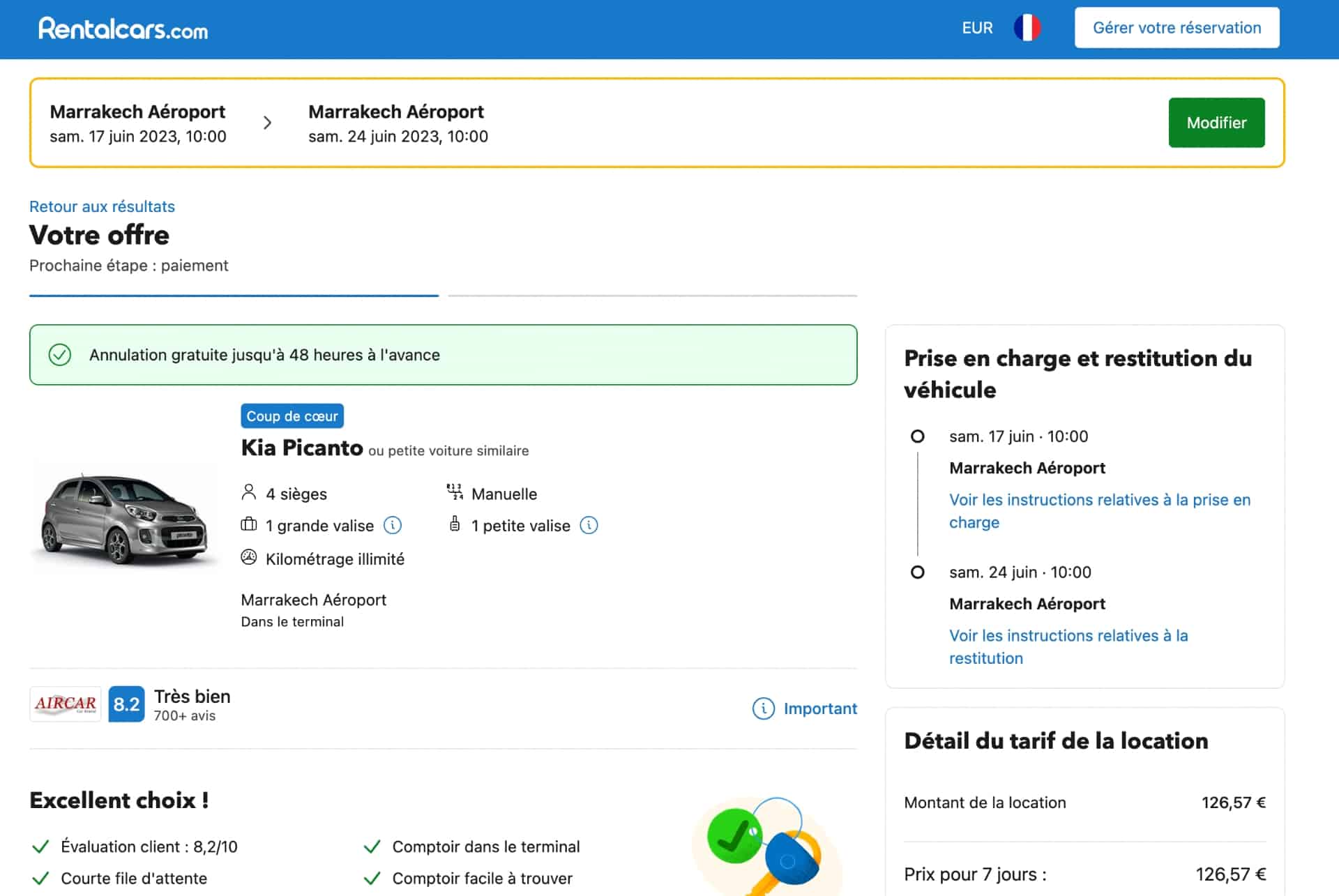Click the large suitcase icon
Viewport: 1339px width, 896px height.
[x=248, y=524]
